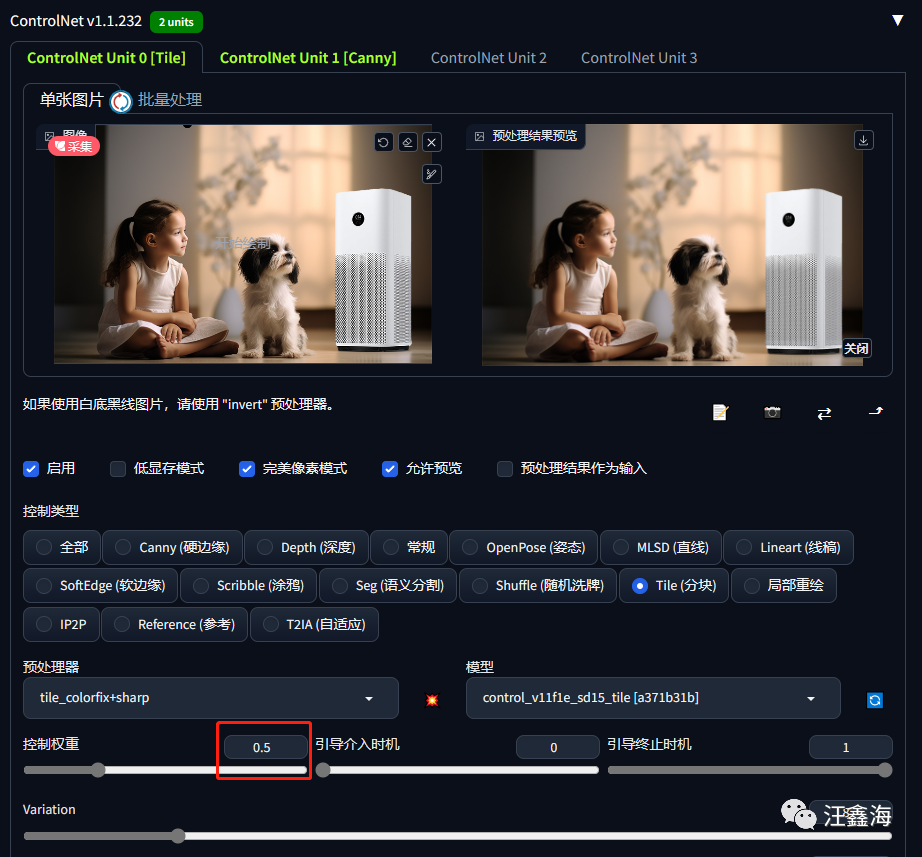922x857 pixels.
Task: Click the Variation slider handle
Action: 178,836
